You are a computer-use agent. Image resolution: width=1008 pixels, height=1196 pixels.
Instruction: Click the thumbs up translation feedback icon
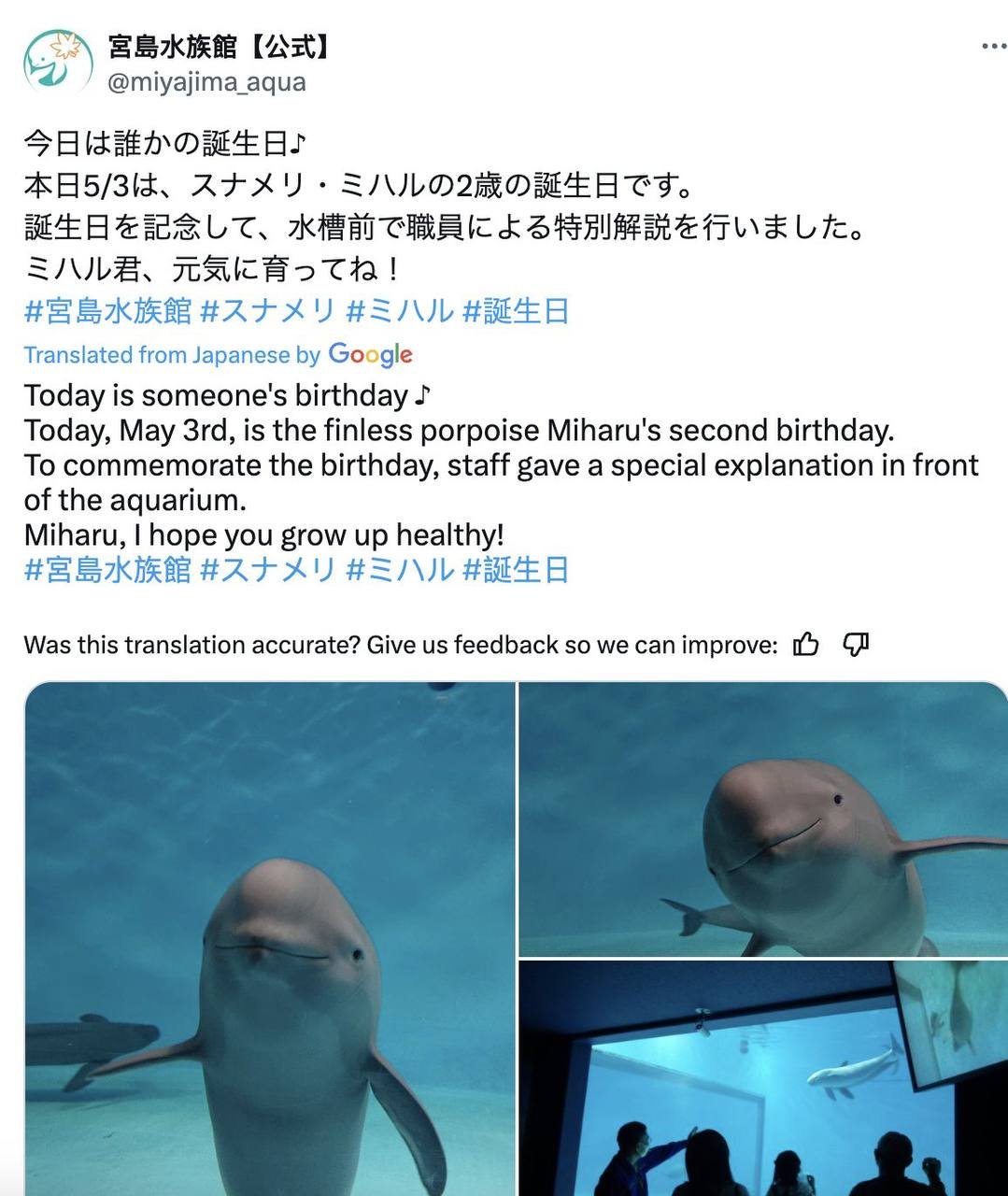click(805, 644)
